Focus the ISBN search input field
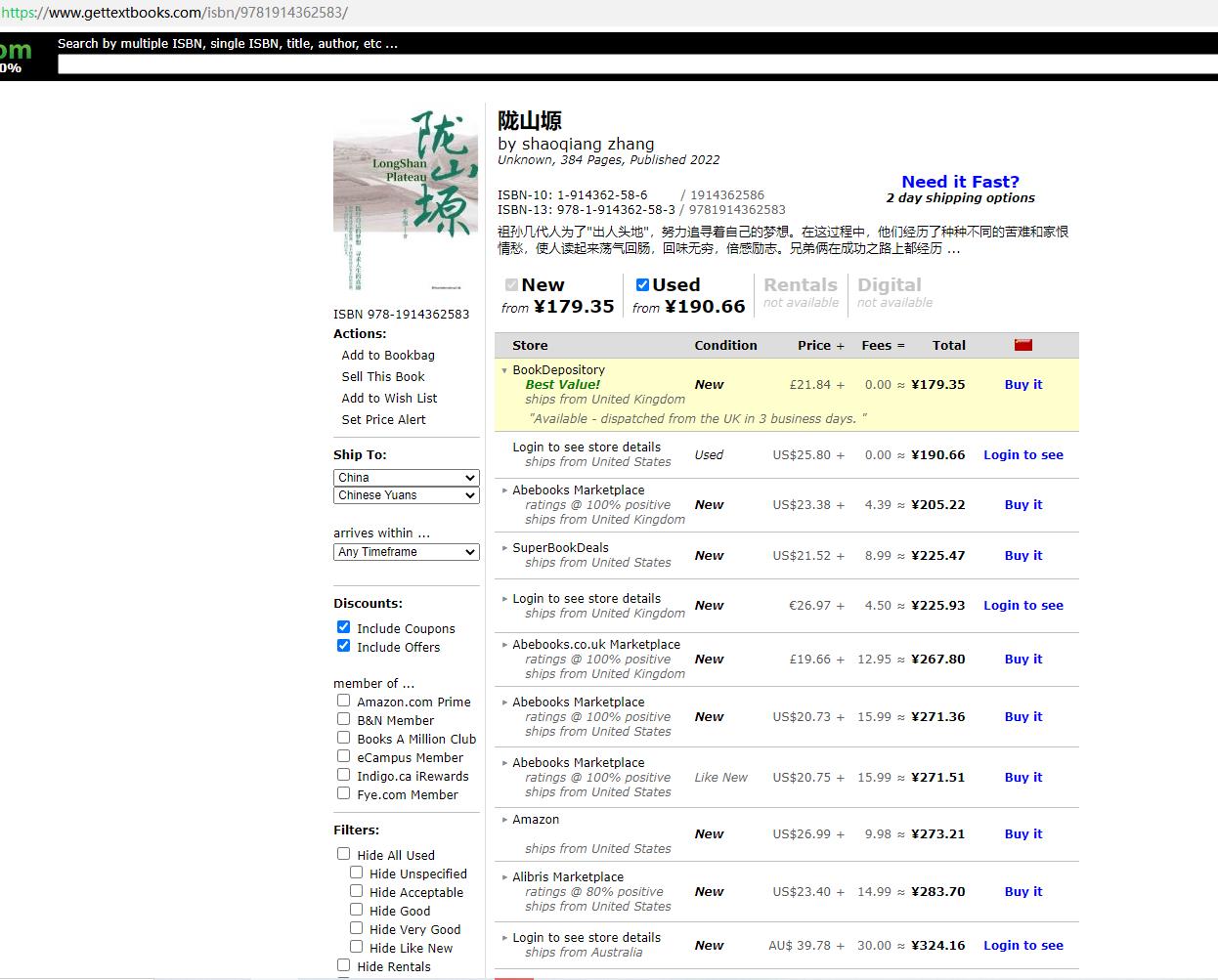This screenshot has height=980, width=1218. pos(637,64)
